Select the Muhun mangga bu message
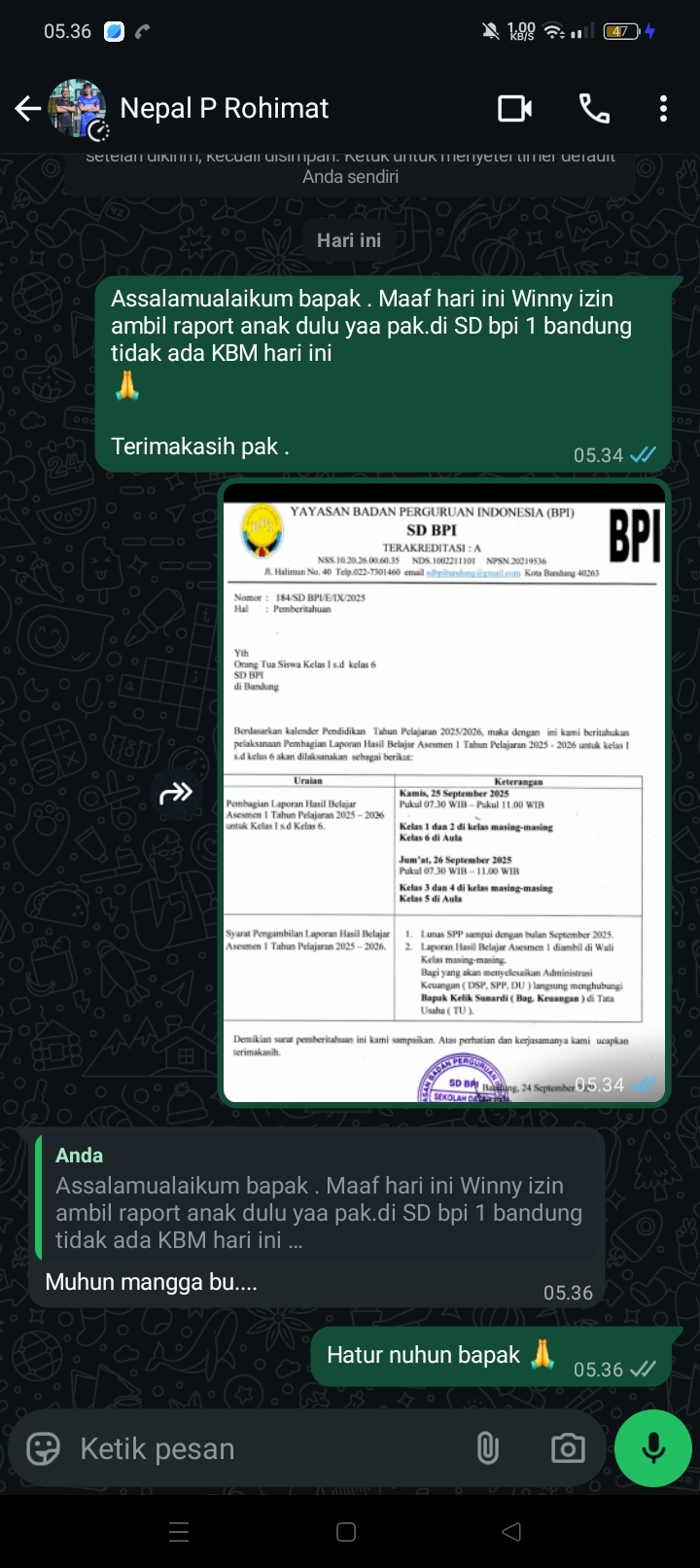The width and height of the screenshot is (700, 1568). click(152, 1283)
